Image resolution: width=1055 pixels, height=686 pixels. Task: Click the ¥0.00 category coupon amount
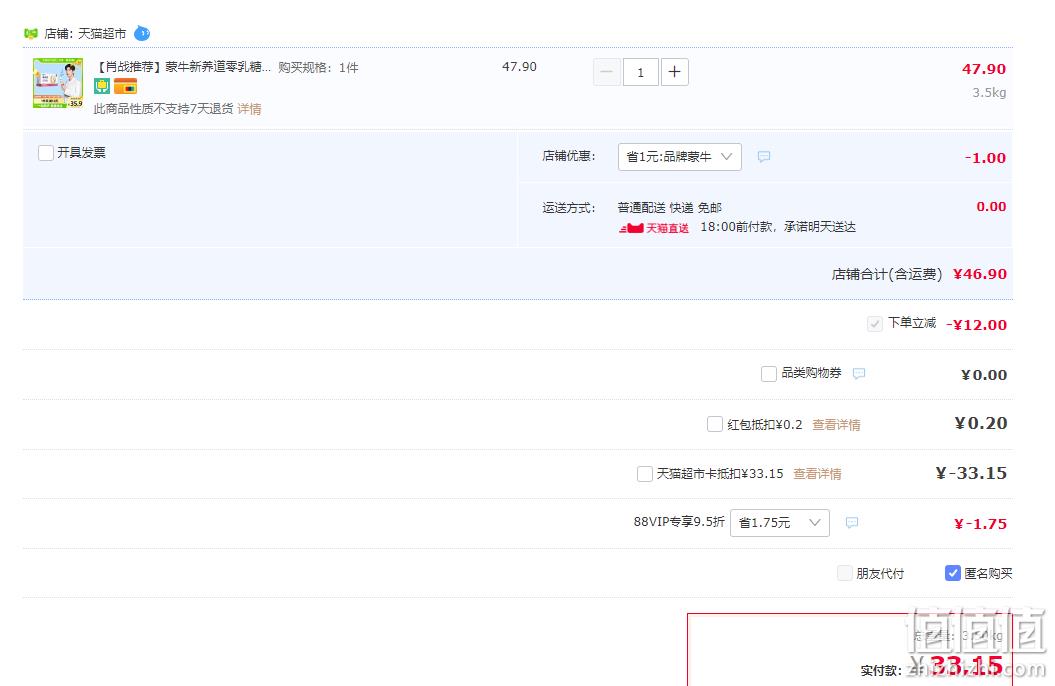point(984,375)
